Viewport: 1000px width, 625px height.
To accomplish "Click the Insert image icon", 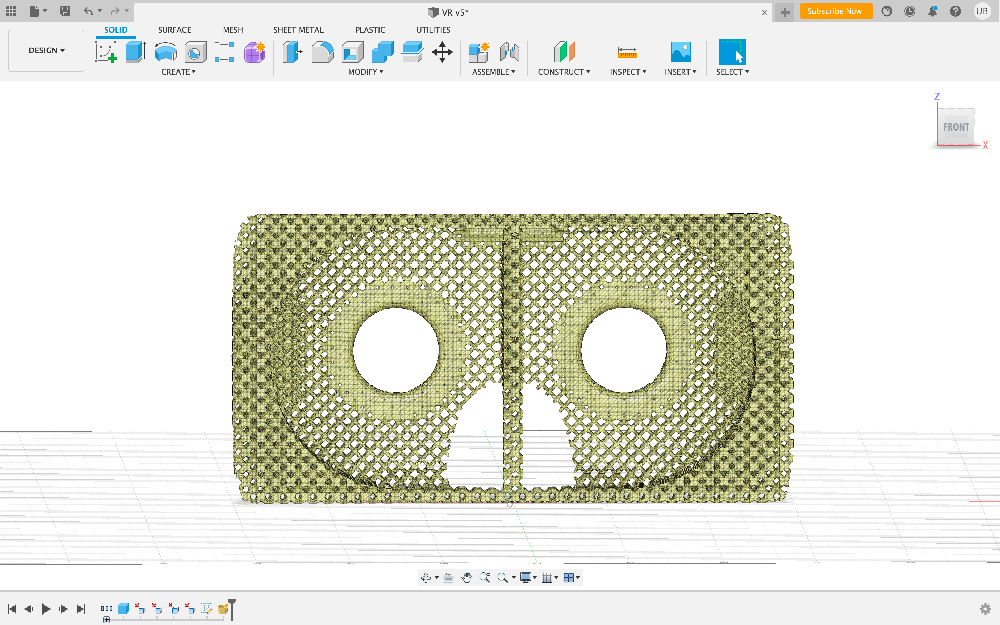I will click(x=680, y=52).
